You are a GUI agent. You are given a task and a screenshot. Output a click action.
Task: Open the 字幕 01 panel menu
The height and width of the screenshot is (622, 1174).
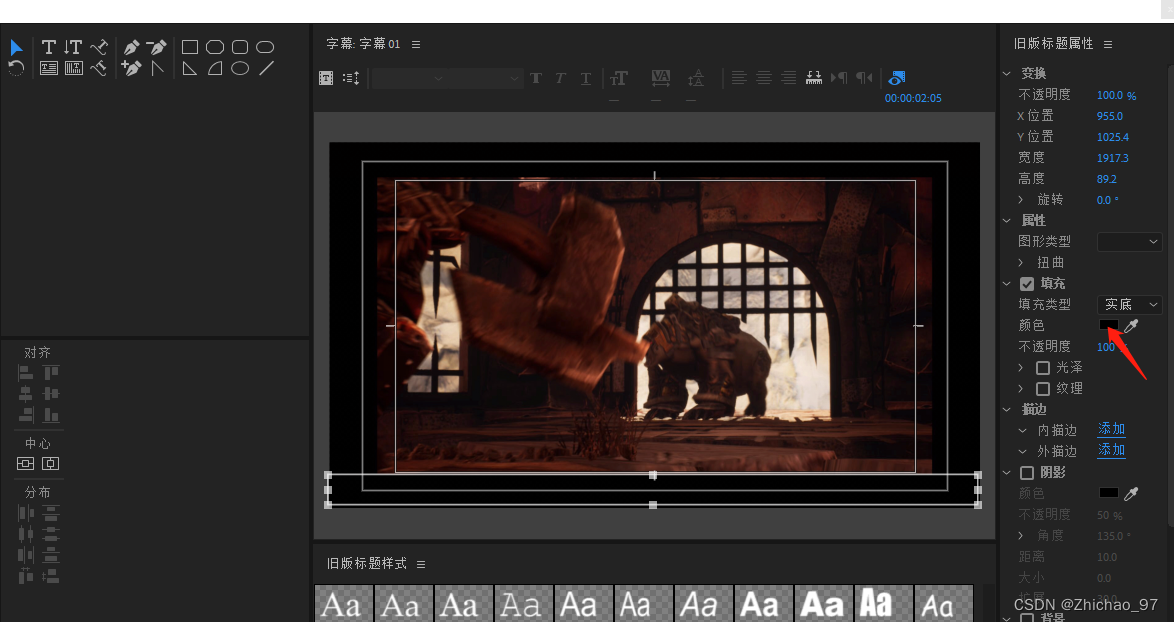416,44
